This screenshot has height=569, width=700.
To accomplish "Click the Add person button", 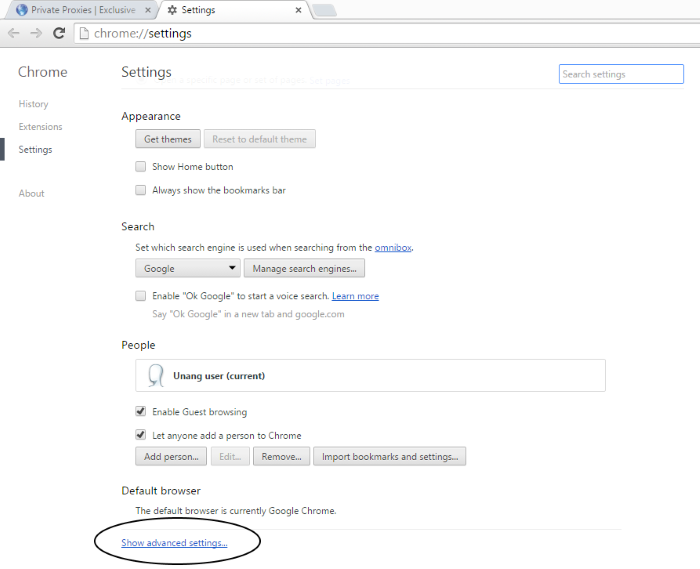I will click(x=171, y=457).
